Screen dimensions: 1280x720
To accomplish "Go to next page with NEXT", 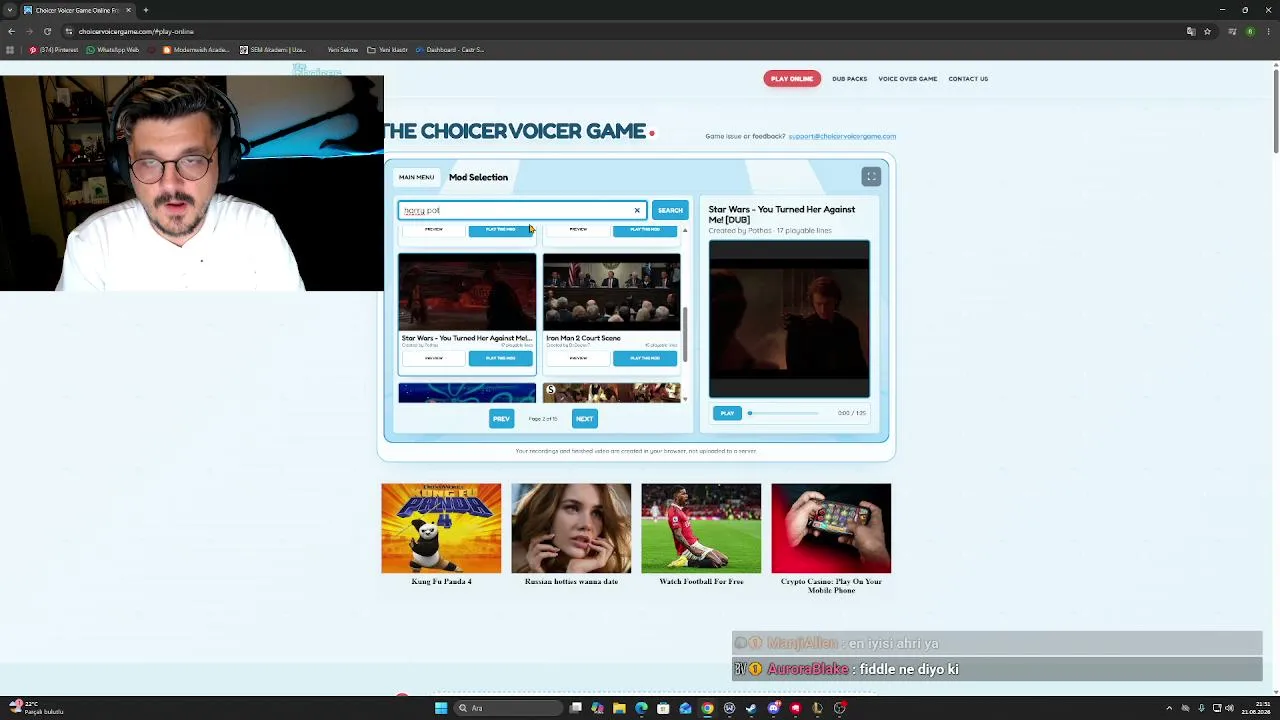I will click(585, 419).
